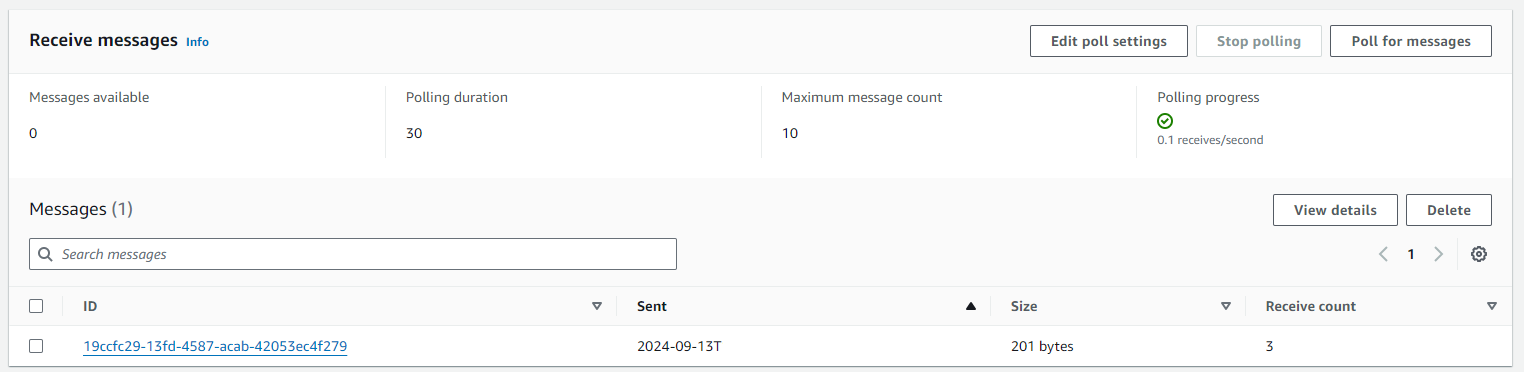The width and height of the screenshot is (1524, 392).
Task: Open the Info link beside Receive messages
Action: coord(197,42)
